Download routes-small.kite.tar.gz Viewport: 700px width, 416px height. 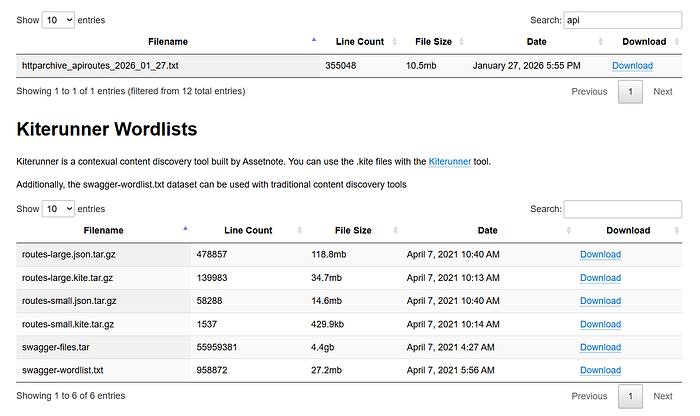click(x=600, y=324)
